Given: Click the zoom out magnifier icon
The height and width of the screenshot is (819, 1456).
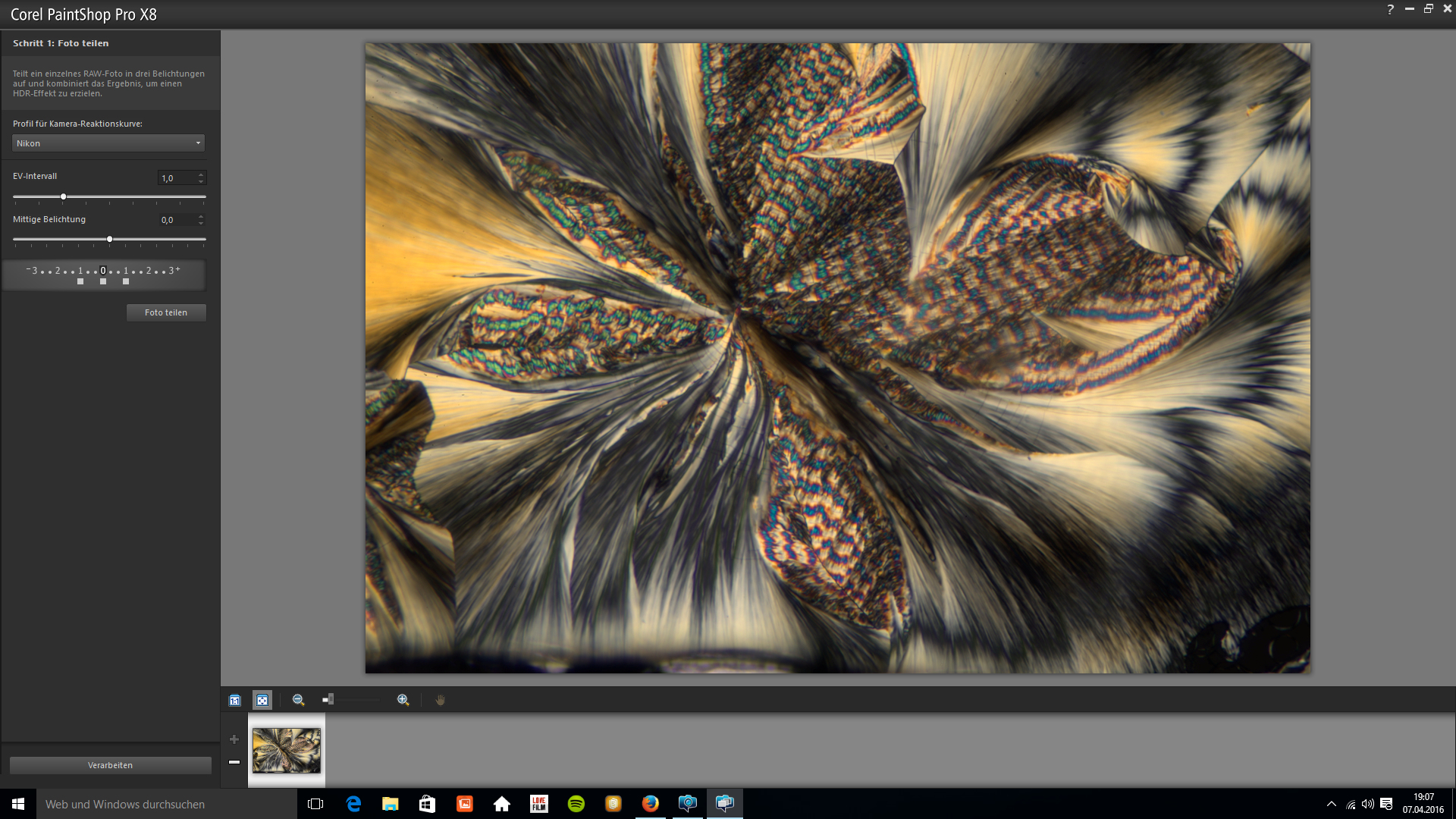Looking at the screenshot, I should pos(298,700).
